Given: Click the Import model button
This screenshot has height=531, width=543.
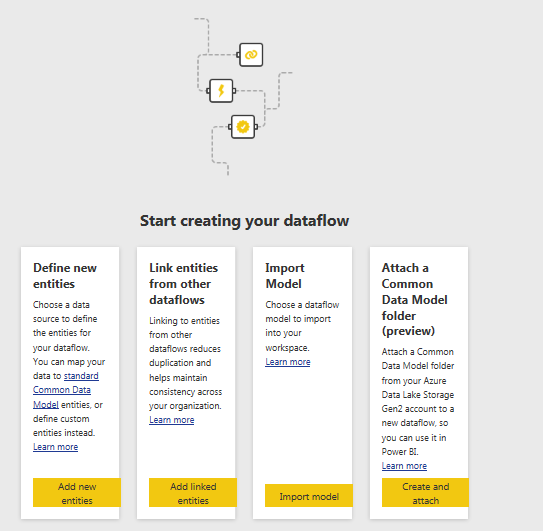Looking at the screenshot, I should pos(309,496).
